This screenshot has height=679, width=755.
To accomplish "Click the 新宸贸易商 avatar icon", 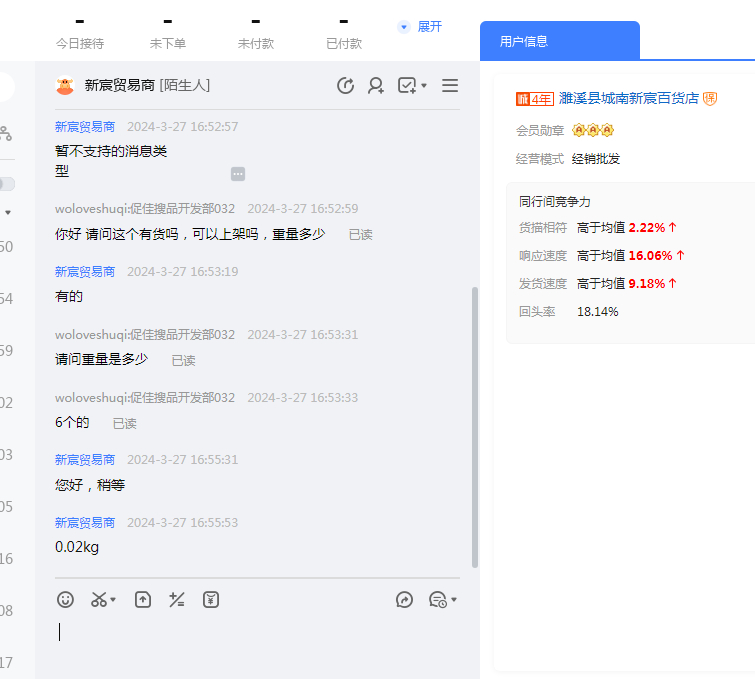I will (65, 86).
